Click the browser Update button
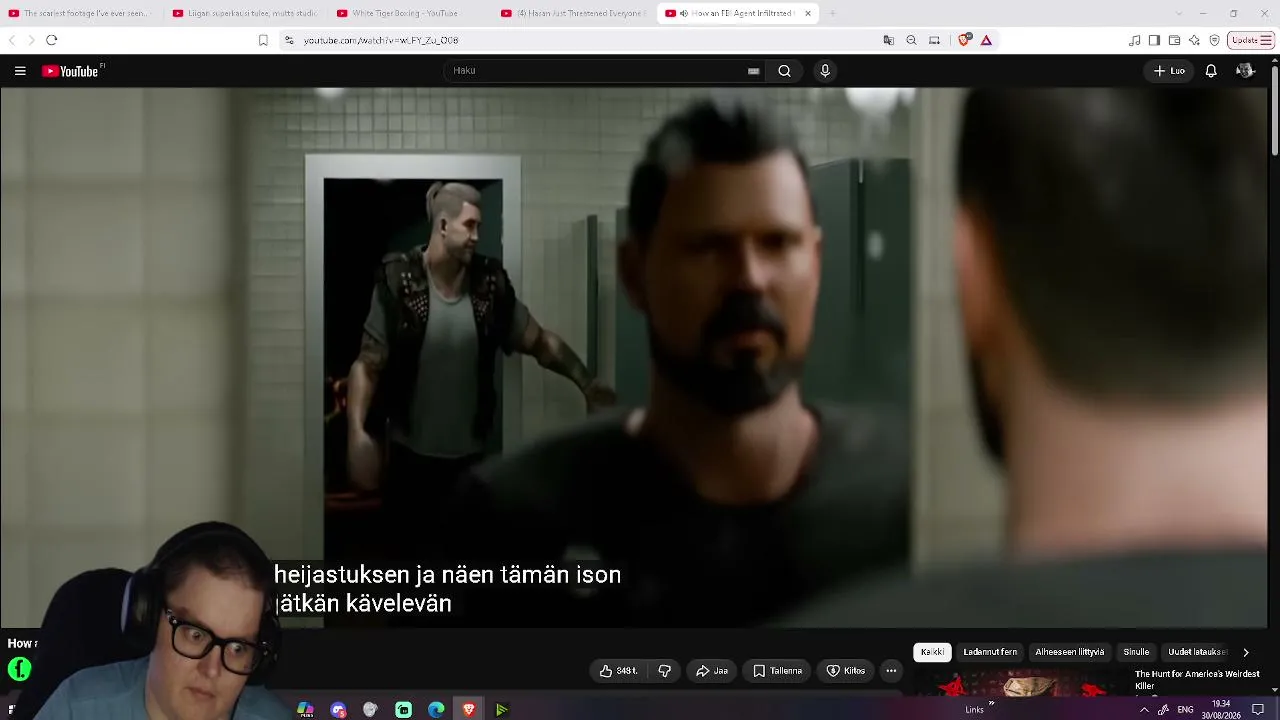The width and height of the screenshot is (1280, 720). (x=1251, y=40)
